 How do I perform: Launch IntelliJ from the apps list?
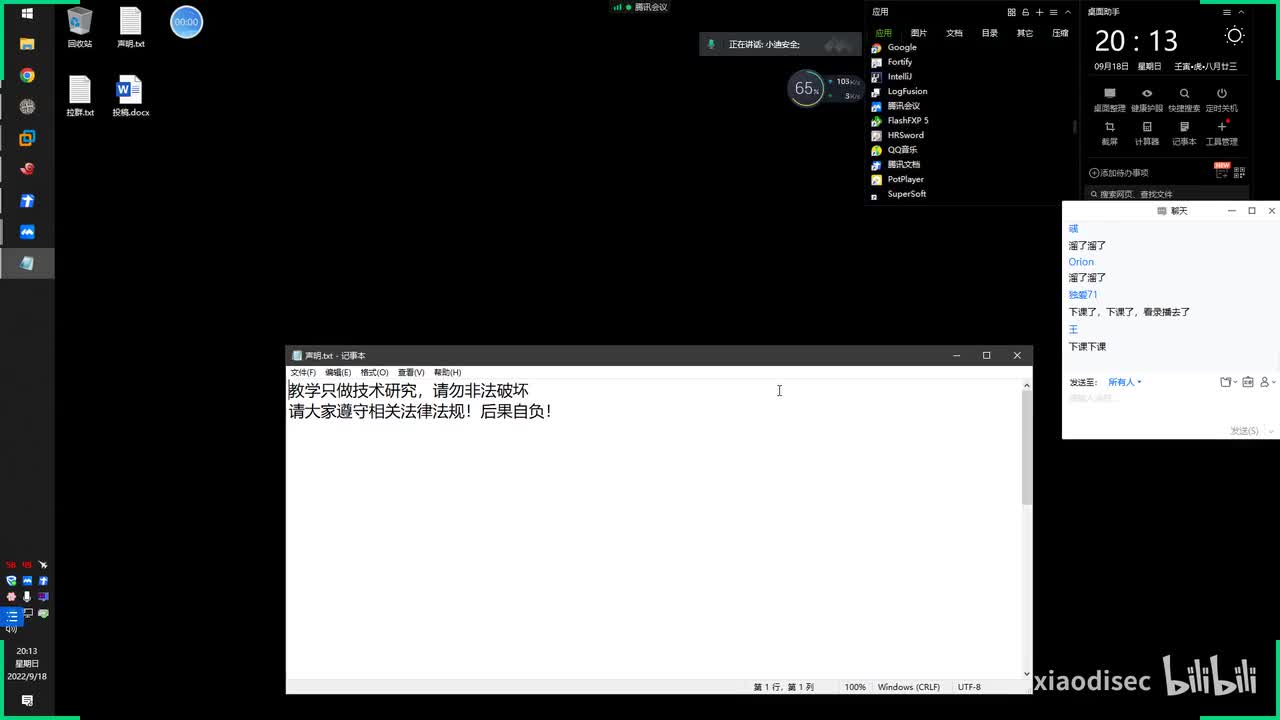click(892, 76)
